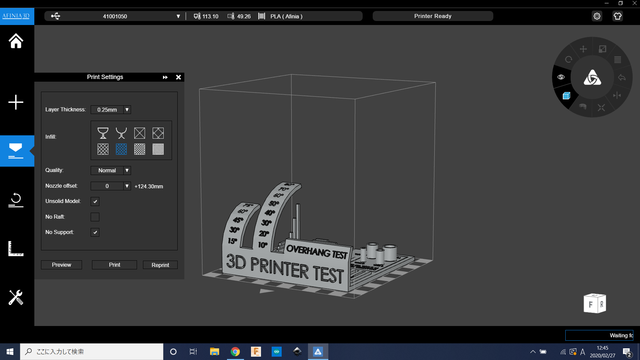This screenshot has width=640, height=360.
Task: Choose the hollow cup shell infill
Action: click(103, 133)
